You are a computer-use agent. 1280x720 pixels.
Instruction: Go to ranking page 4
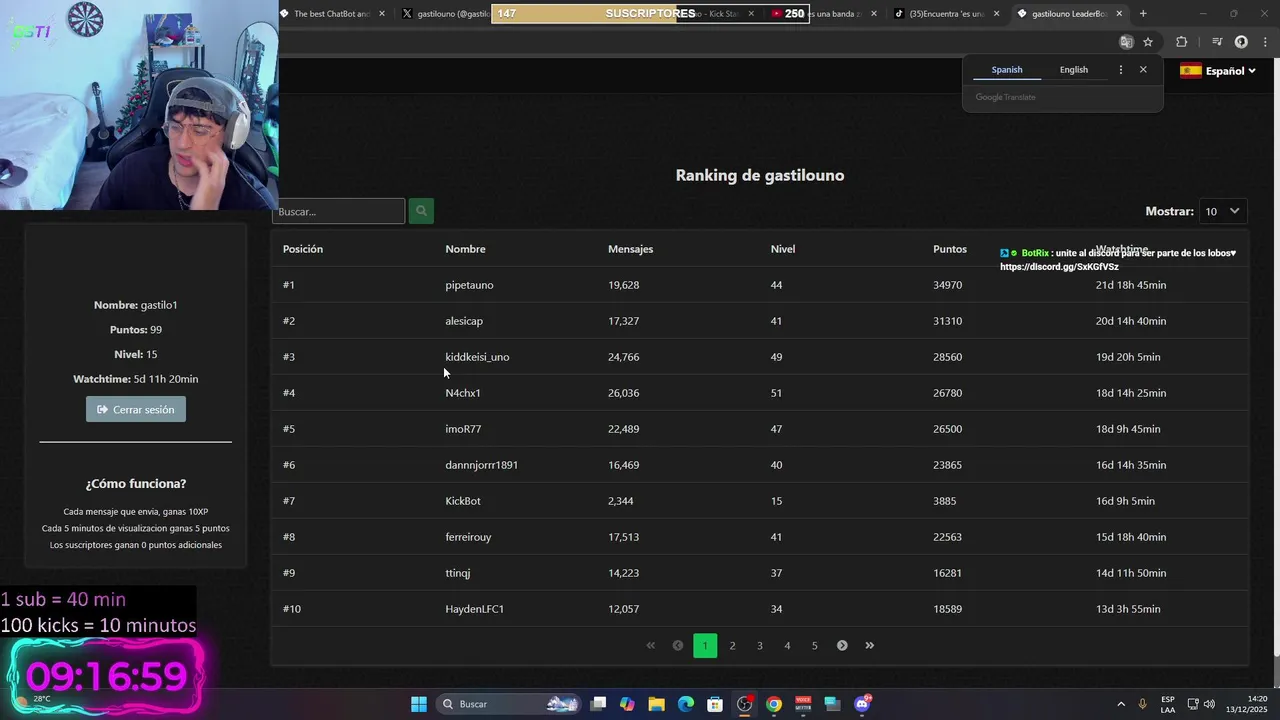click(x=787, y=645)
